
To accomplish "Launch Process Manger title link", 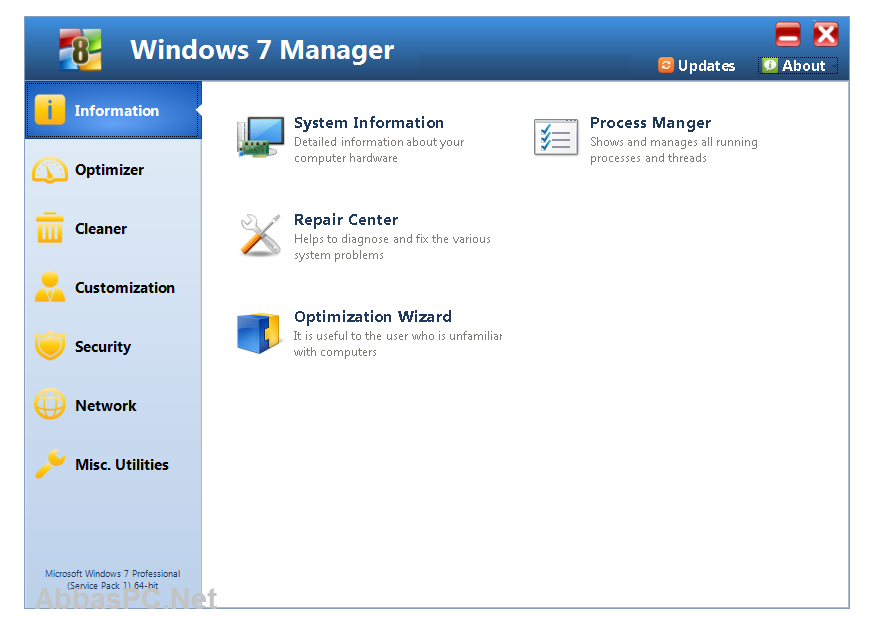I will tap(650, 123).
